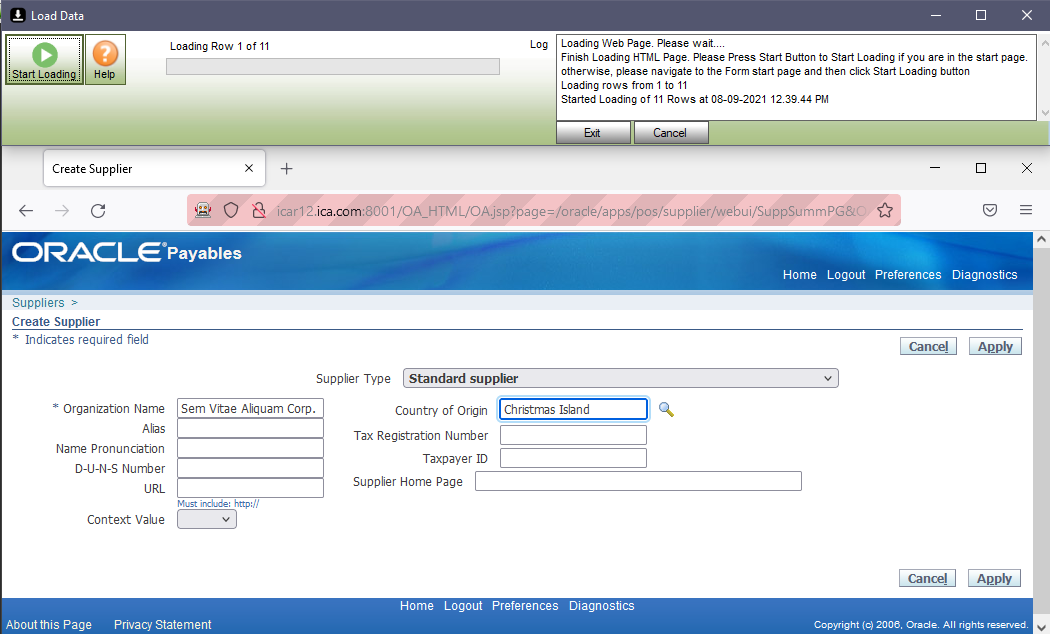Click the Supplier Home Page field

(638, 481)
